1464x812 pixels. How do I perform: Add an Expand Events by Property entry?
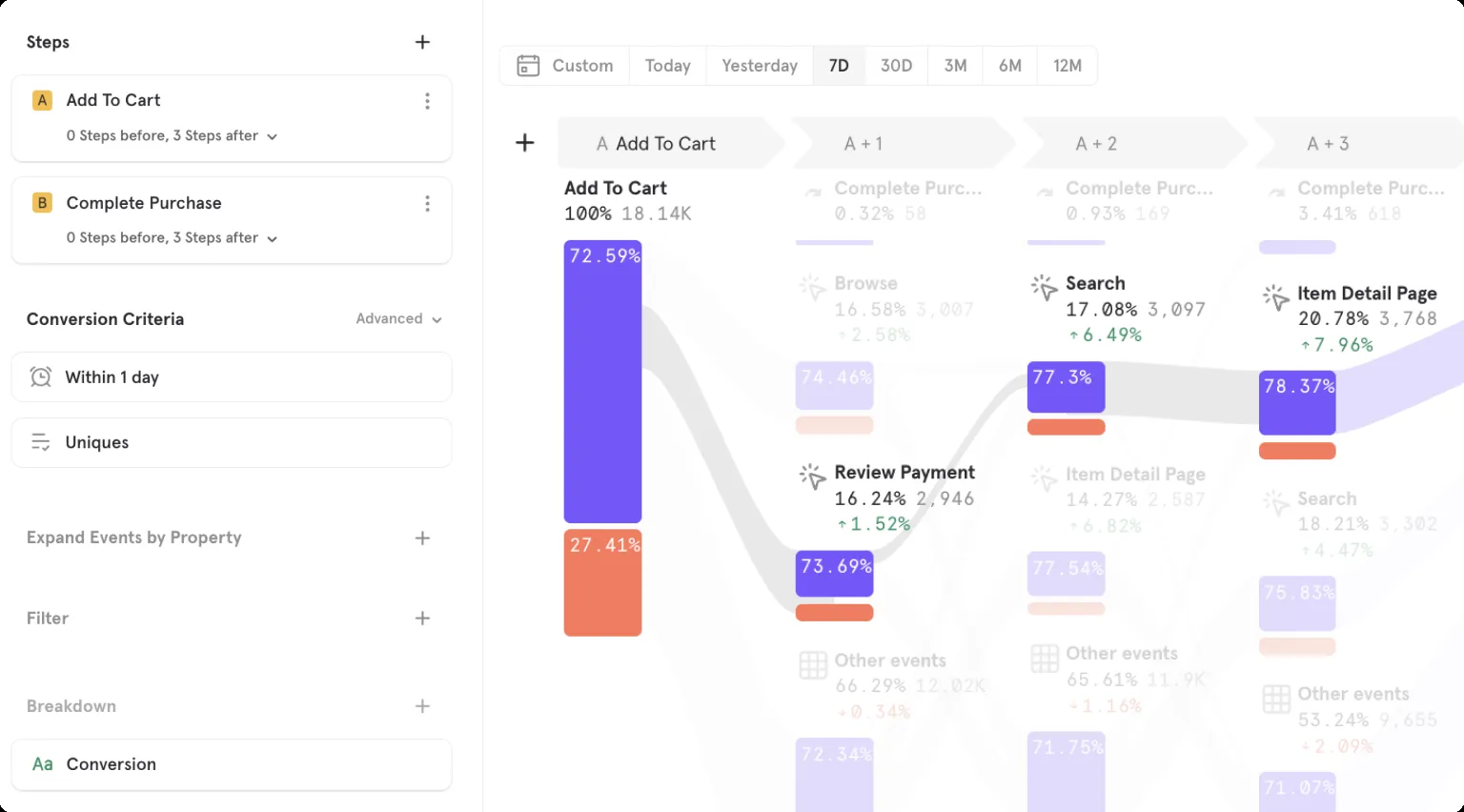click(x=423, y=538)
